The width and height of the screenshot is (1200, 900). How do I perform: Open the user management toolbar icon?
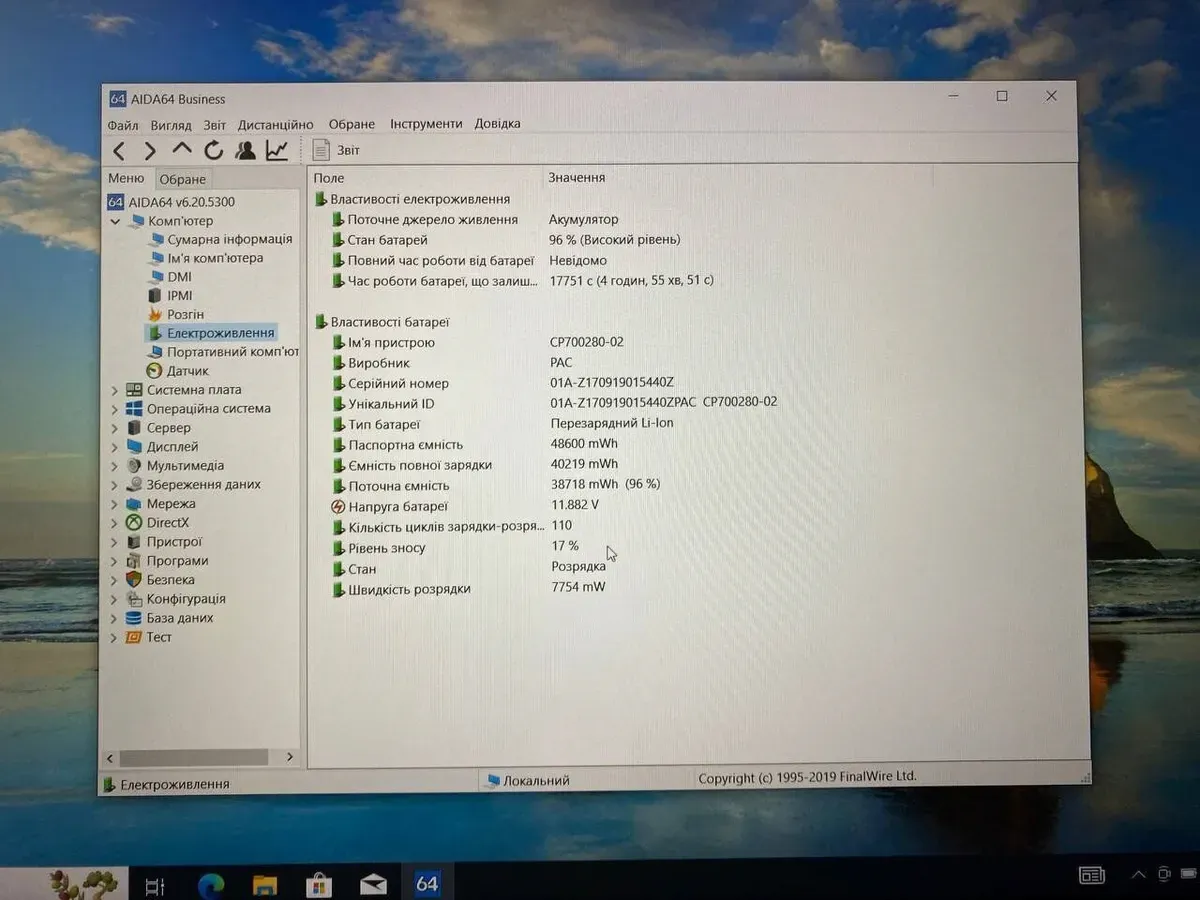(x=245, y=151)
